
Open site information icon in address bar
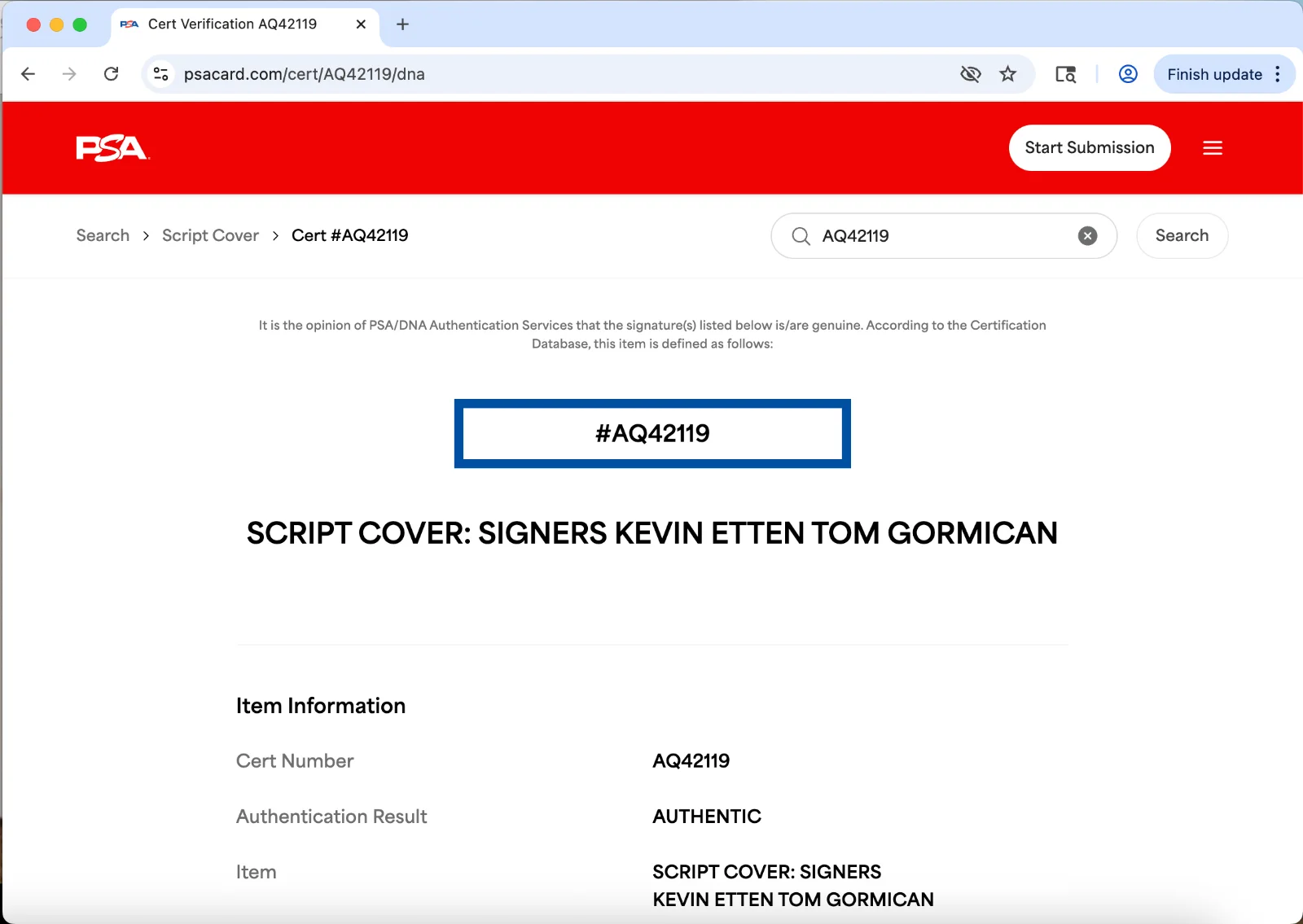coord(161,74)
